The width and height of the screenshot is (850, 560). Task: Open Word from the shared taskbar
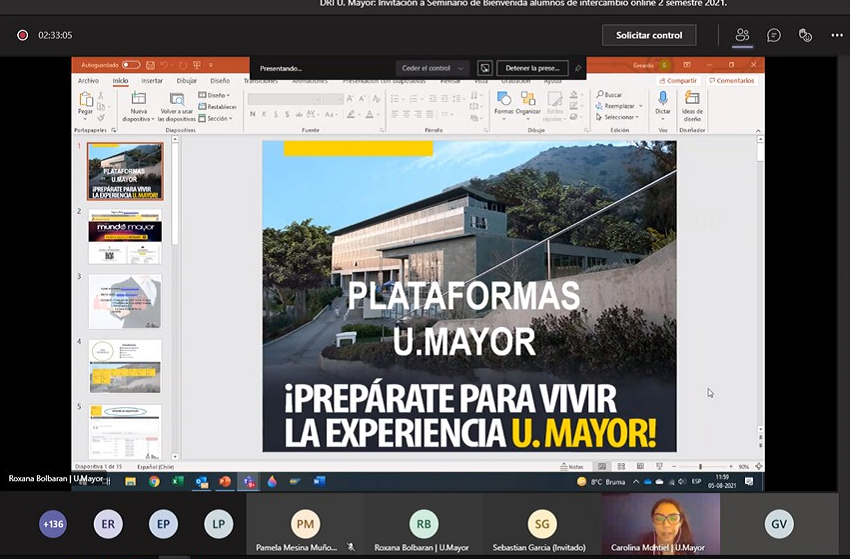(x=319, y=481)
